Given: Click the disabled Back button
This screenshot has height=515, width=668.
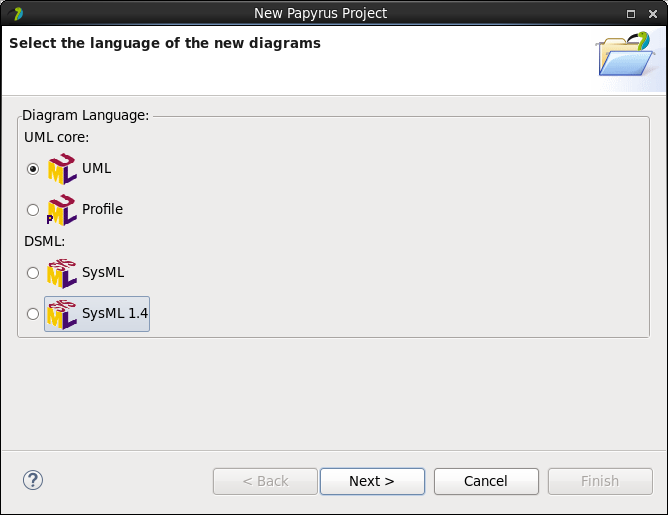Looking at the screenshot, I should [x=265, y=481].
